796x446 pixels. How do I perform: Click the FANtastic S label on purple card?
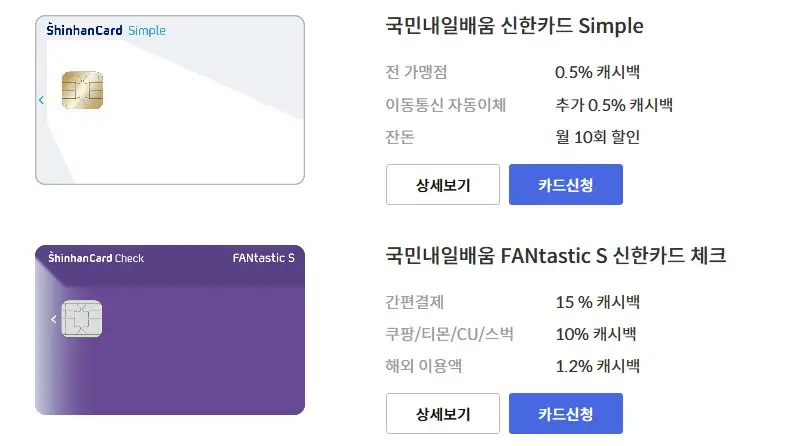point(263,258)
